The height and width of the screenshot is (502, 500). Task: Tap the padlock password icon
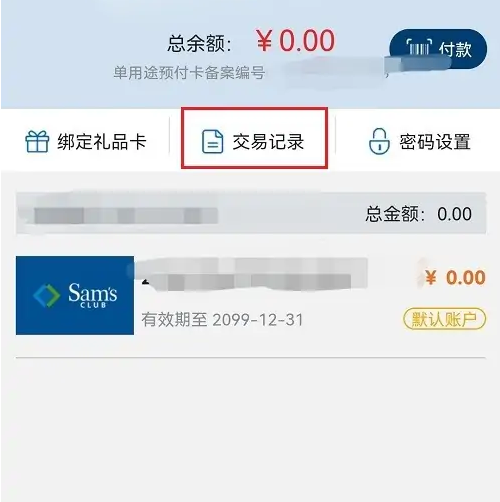(x=379, y=141)
